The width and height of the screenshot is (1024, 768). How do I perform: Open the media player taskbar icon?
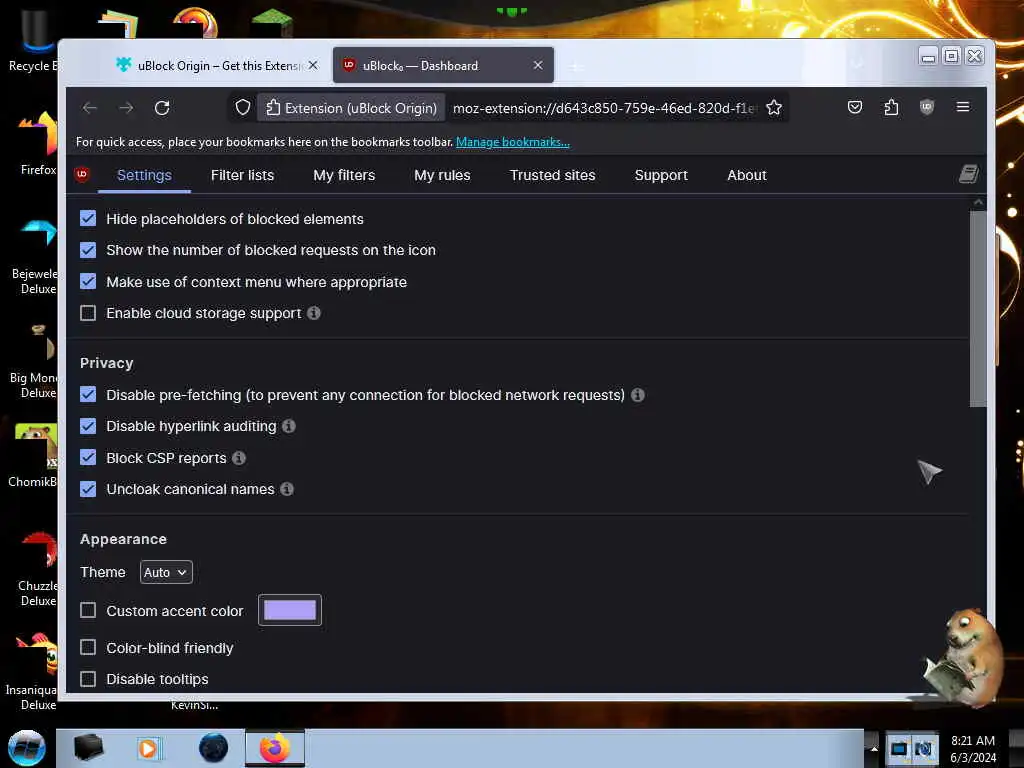point(148,748)
